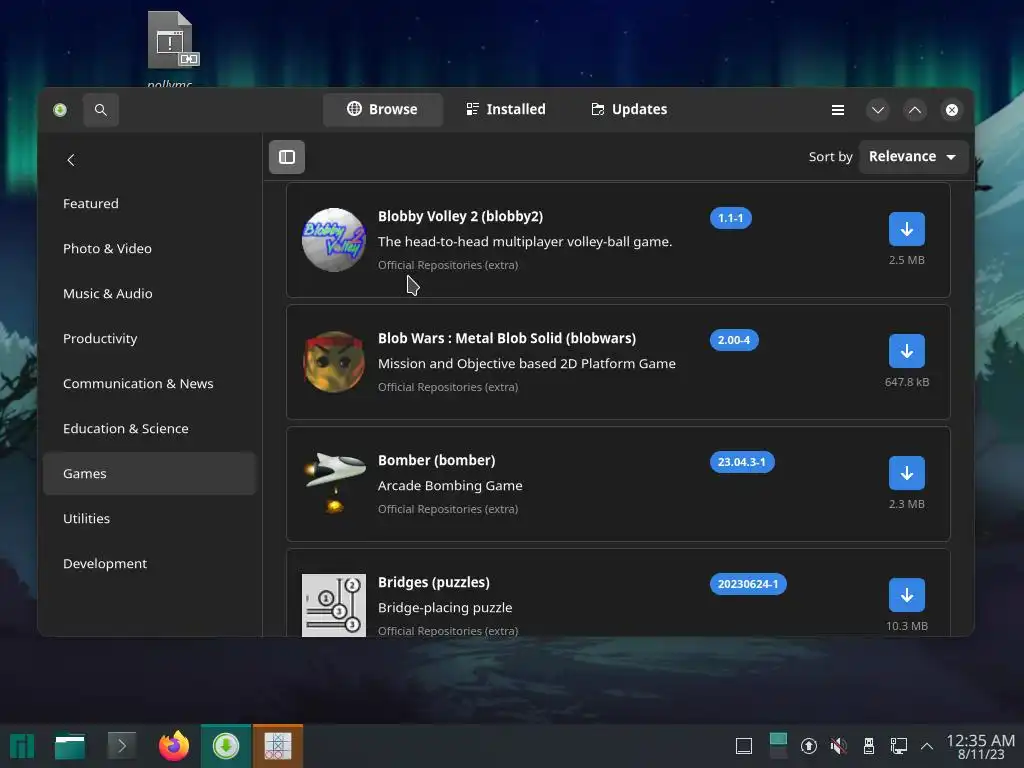This screenshot has width=1024, height=768.
Task: Select the Productivity category
Action: click(x=150, y=339)
